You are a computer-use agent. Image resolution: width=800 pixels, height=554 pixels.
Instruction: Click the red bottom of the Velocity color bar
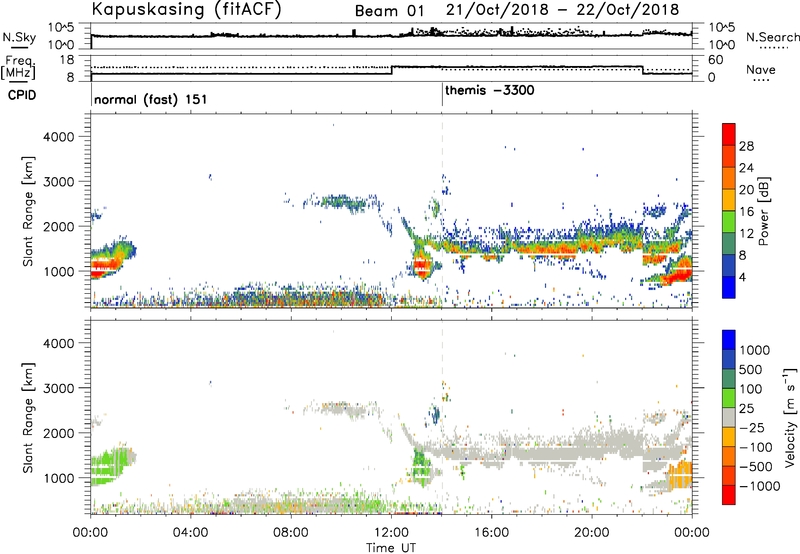[729, 495]
